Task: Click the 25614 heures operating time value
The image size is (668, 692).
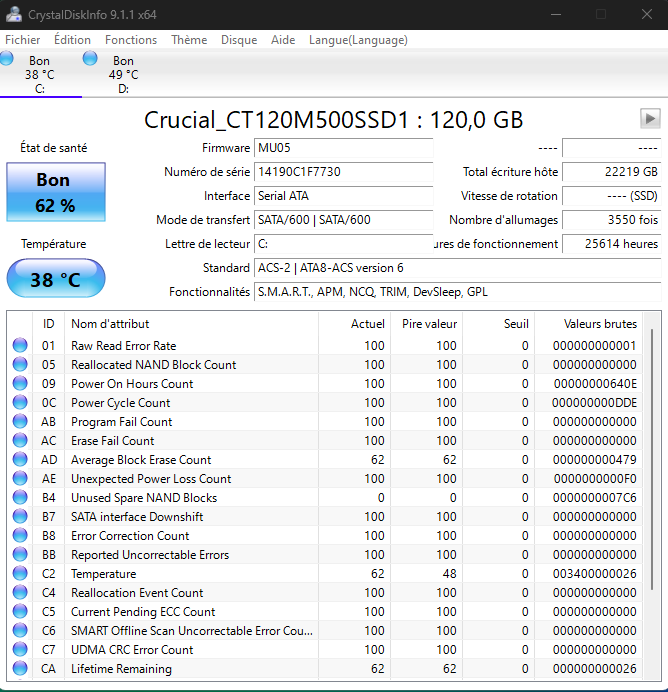Action: point(612,244)
